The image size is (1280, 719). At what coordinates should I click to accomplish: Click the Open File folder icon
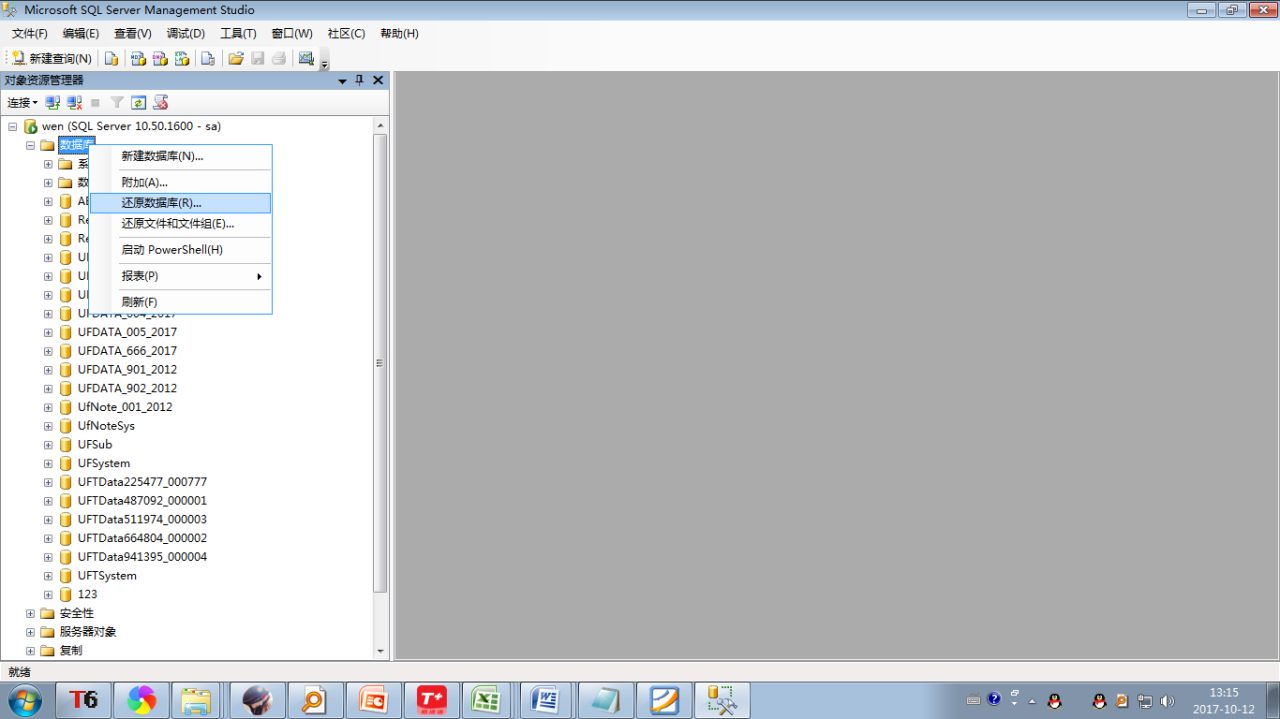pos(236,59)
